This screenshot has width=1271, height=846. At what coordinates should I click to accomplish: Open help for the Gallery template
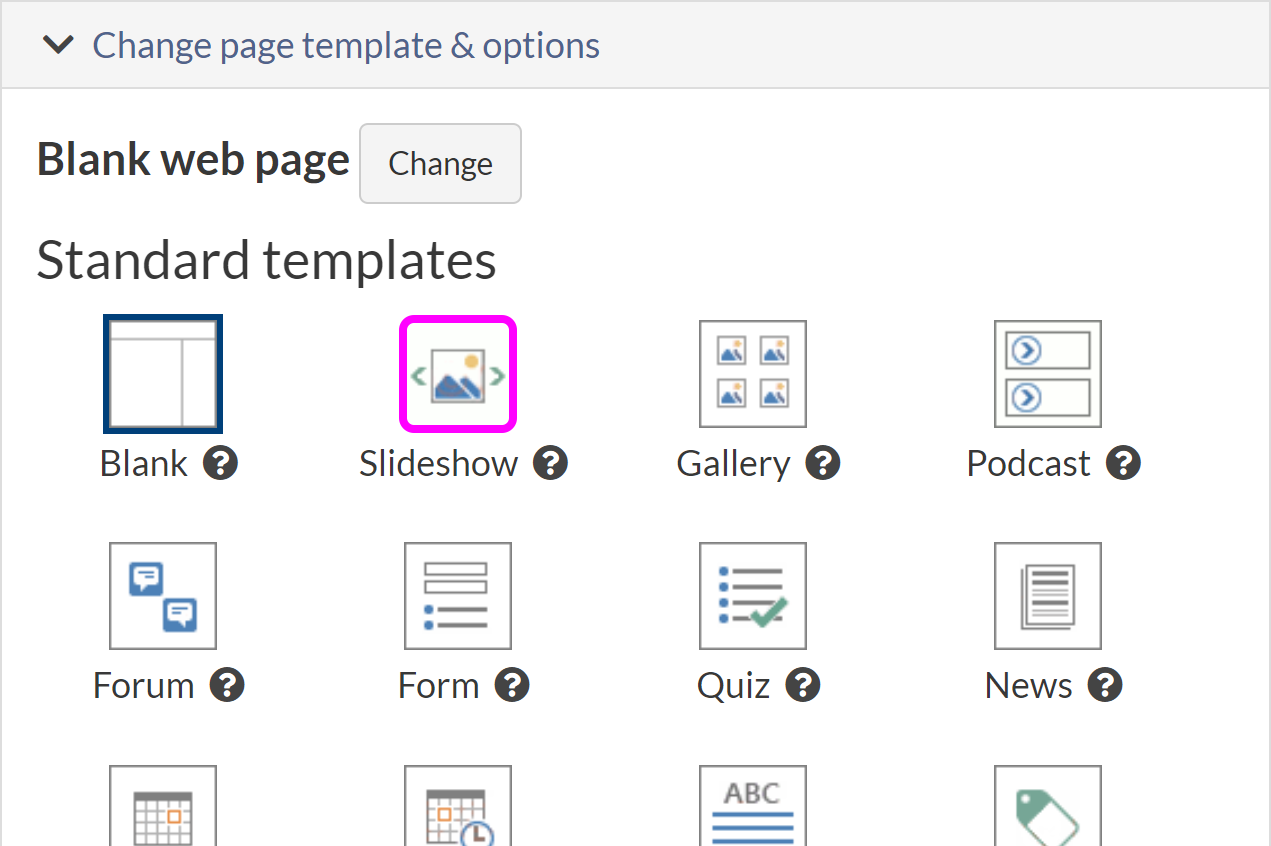pos(822,462)
